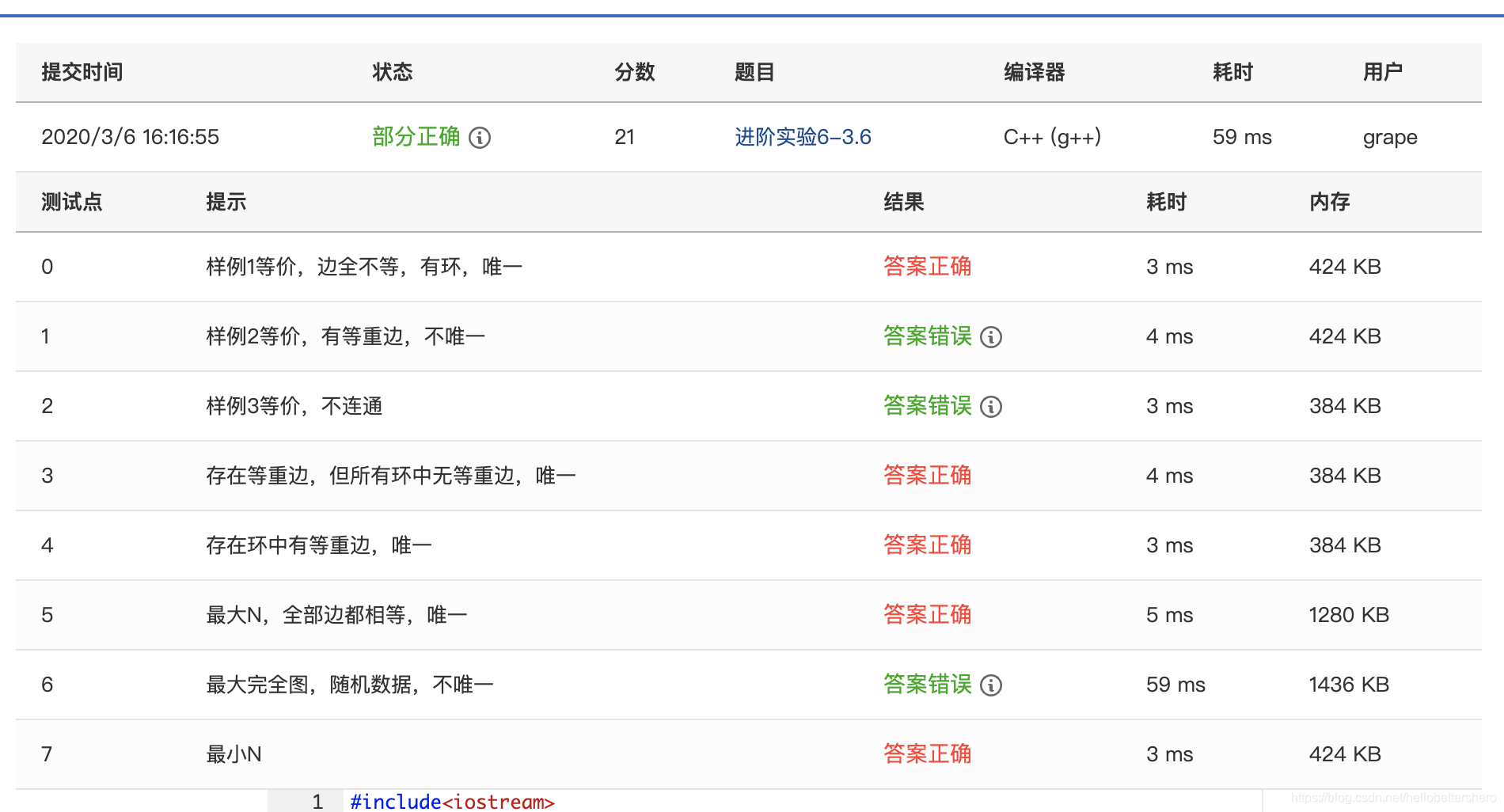Click the 59 ms total time in submission row
This screenshot has width=1504, height=812.
[1242, 137]
